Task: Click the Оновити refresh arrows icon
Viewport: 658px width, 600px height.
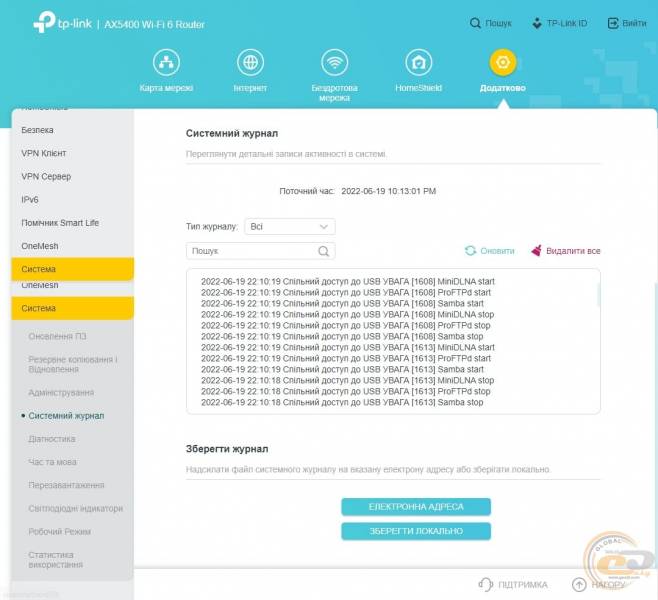Action: pyautogui.click(x=470, y=250)
